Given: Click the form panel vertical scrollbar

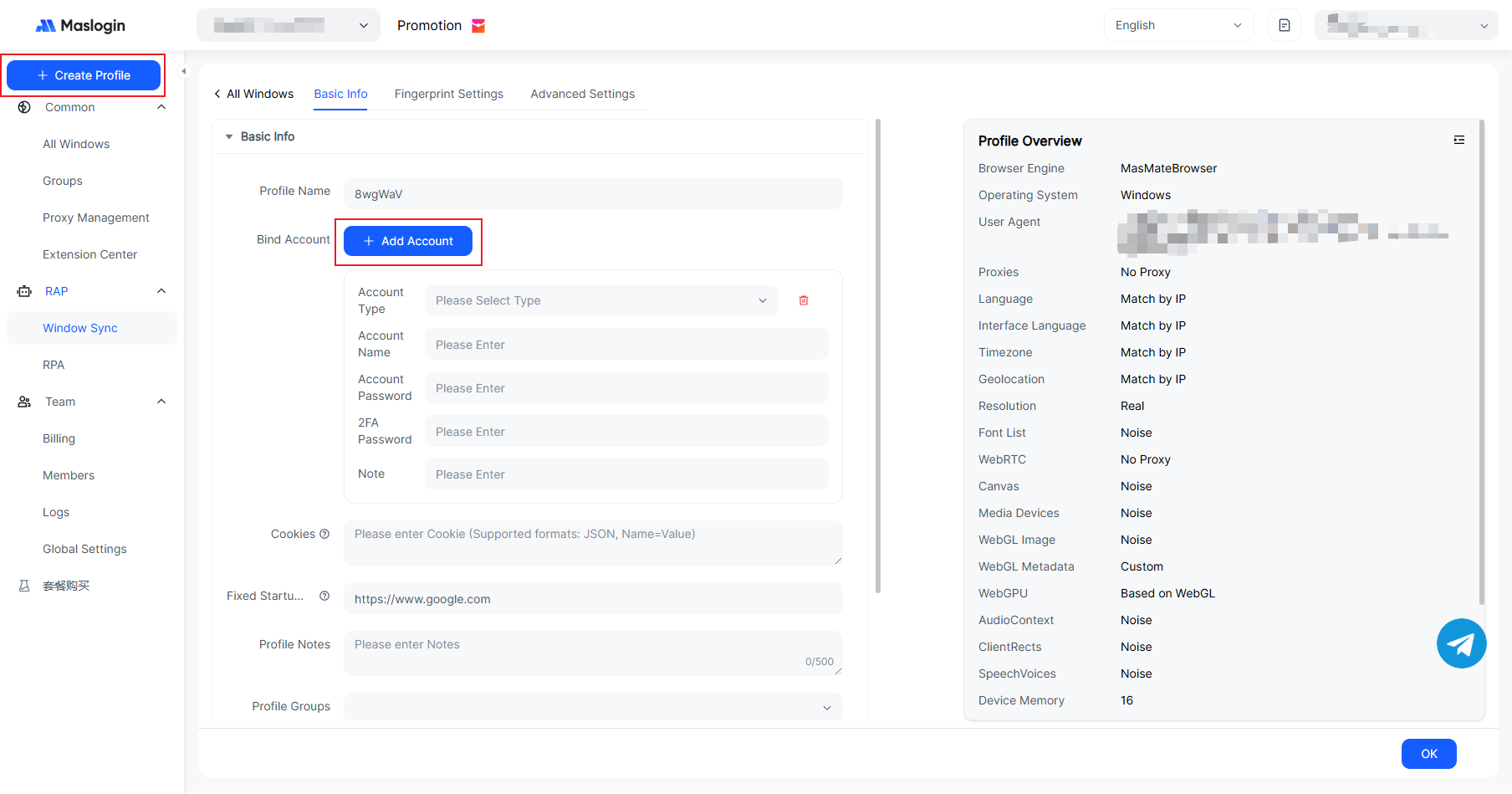Looking at the screenshot, I should click(x=878, y=356).
